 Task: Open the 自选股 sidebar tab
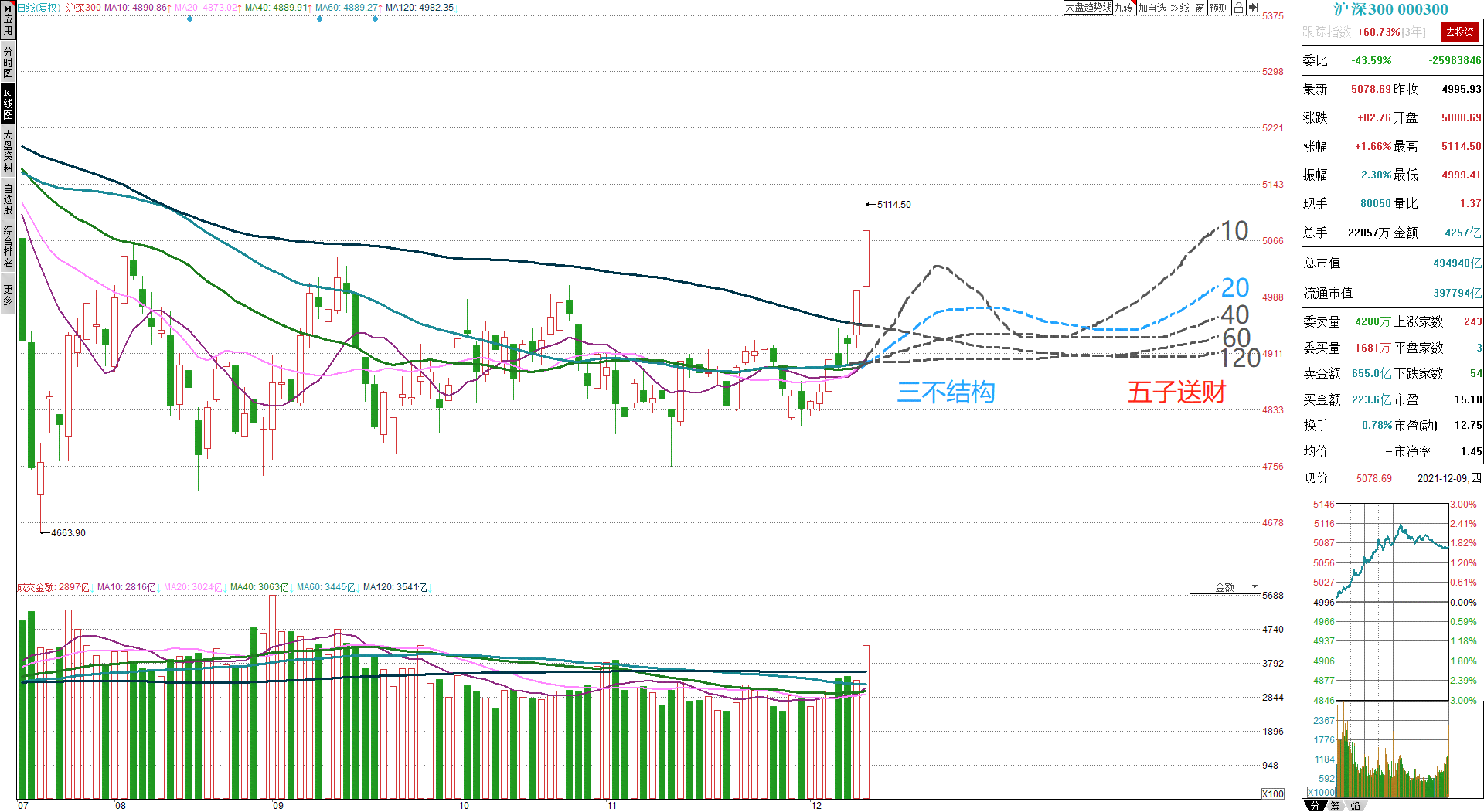(8, 199)
